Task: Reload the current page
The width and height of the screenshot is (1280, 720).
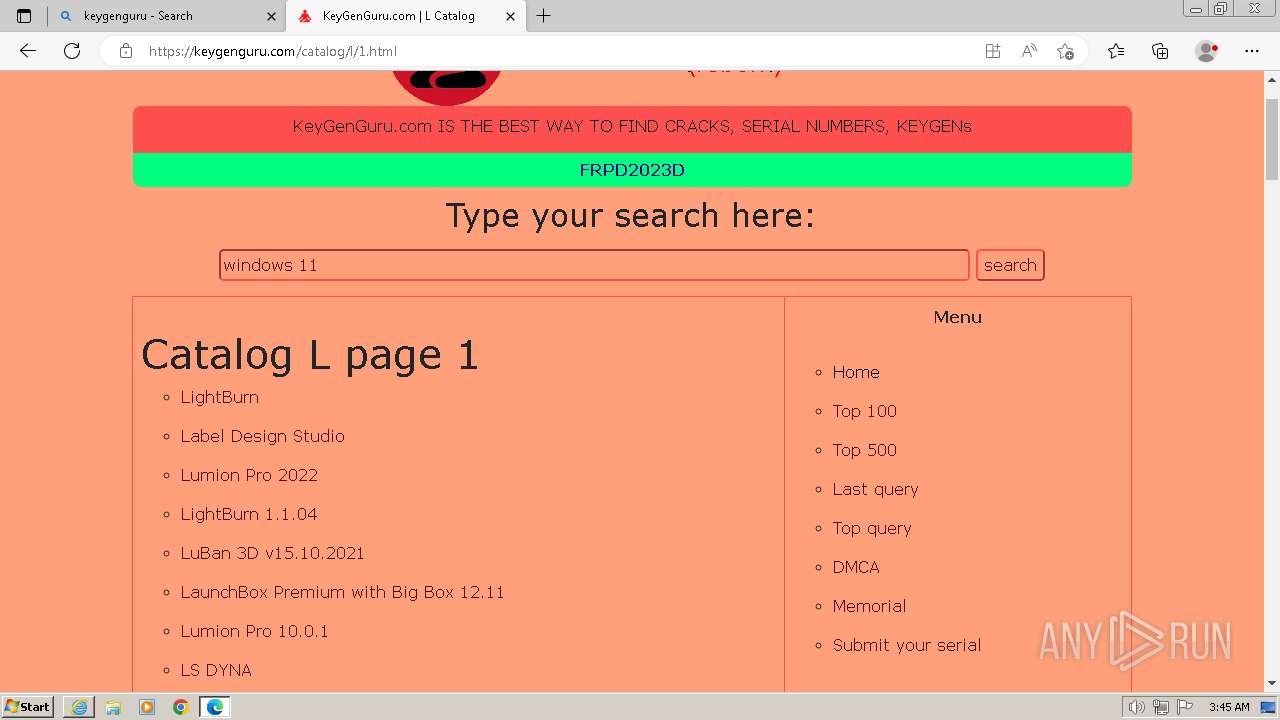Action: (72, 51)
